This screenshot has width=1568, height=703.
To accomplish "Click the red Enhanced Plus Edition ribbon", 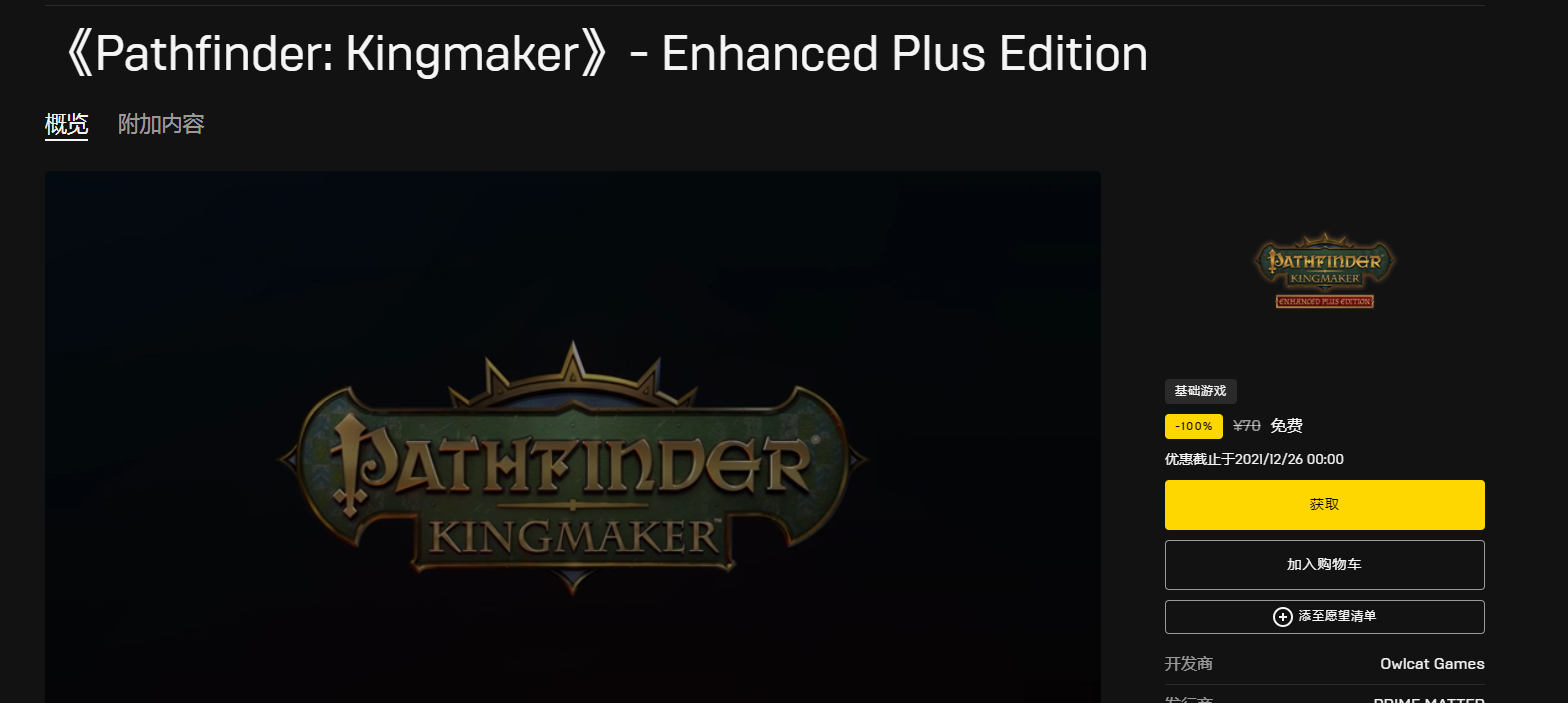I will [1324, 301].
